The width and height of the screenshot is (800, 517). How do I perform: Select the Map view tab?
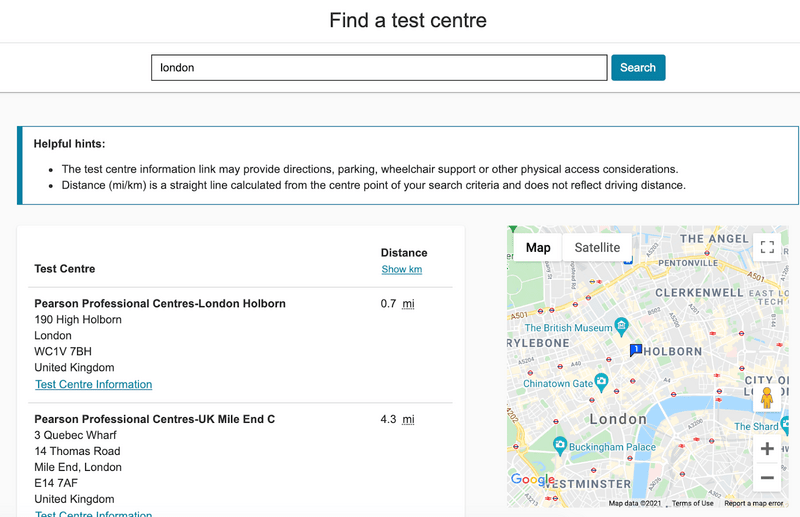pyautogui.click(x=538, y=248)
